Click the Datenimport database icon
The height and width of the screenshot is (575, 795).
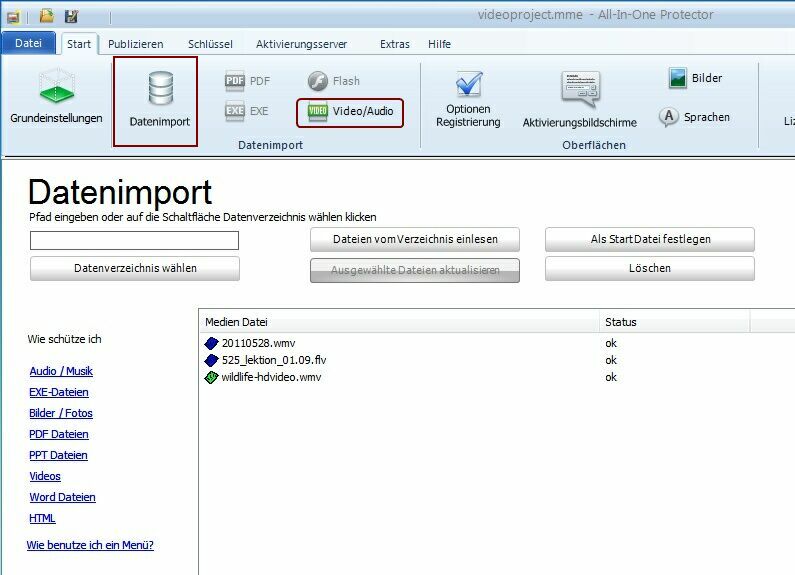[159, 88]
